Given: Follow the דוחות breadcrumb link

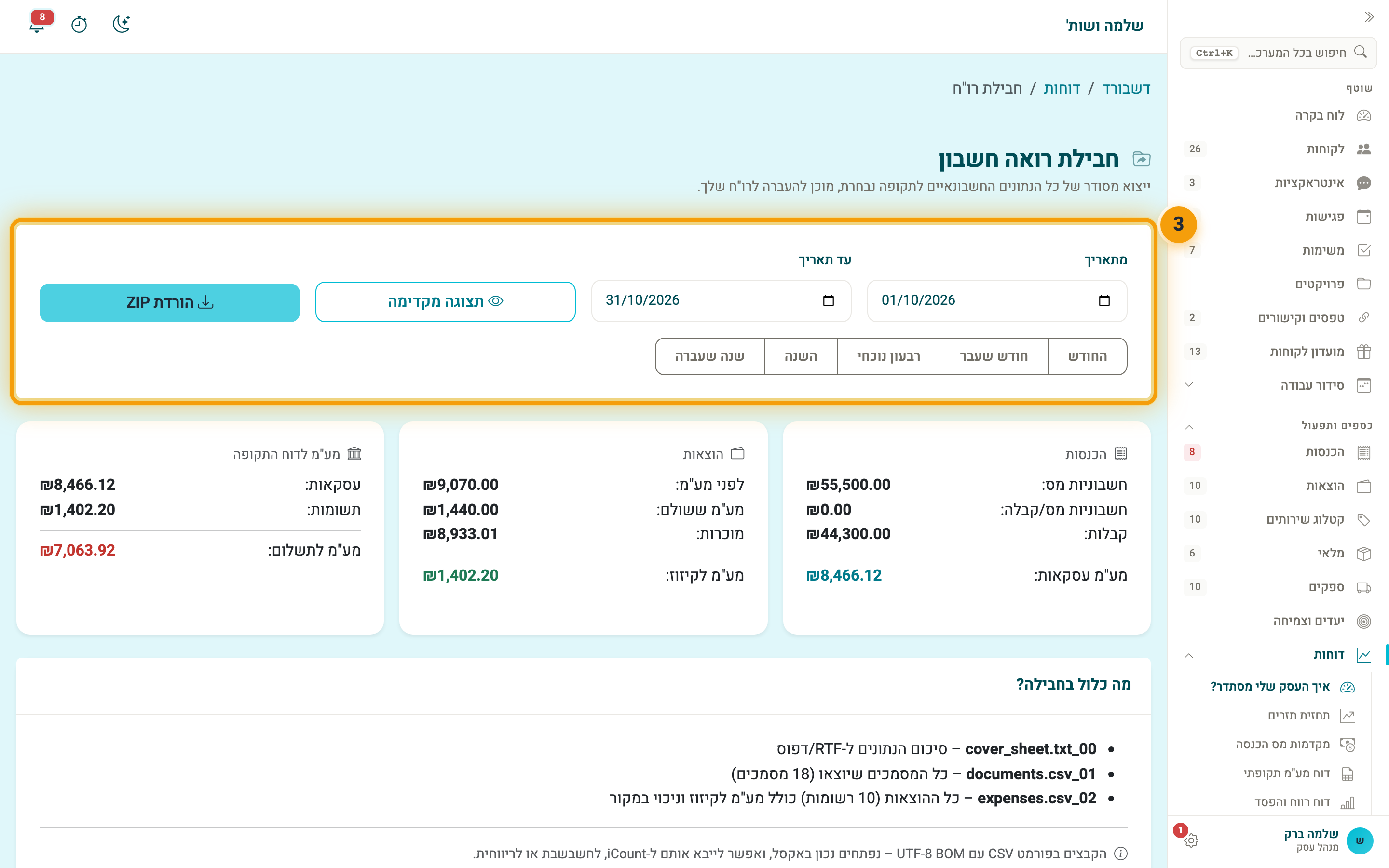Looking at the screenshot, I should click(1062, 88).
